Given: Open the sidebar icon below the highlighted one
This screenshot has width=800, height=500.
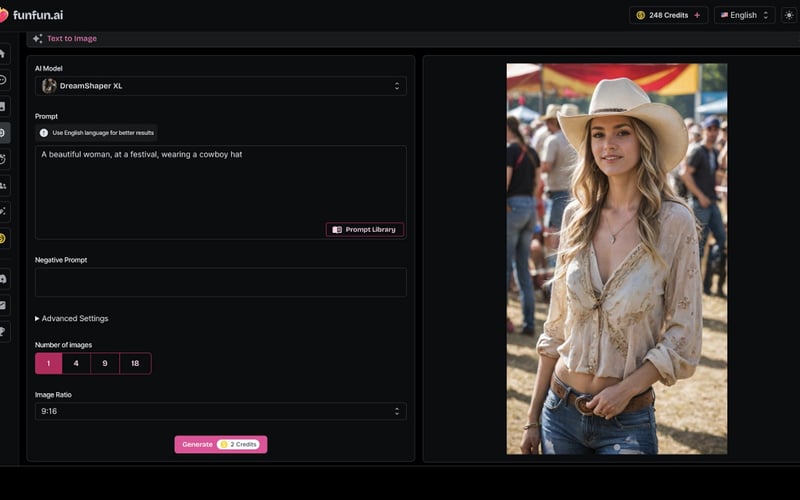Looking at the screenshot, I should click(x=3, y=159).
